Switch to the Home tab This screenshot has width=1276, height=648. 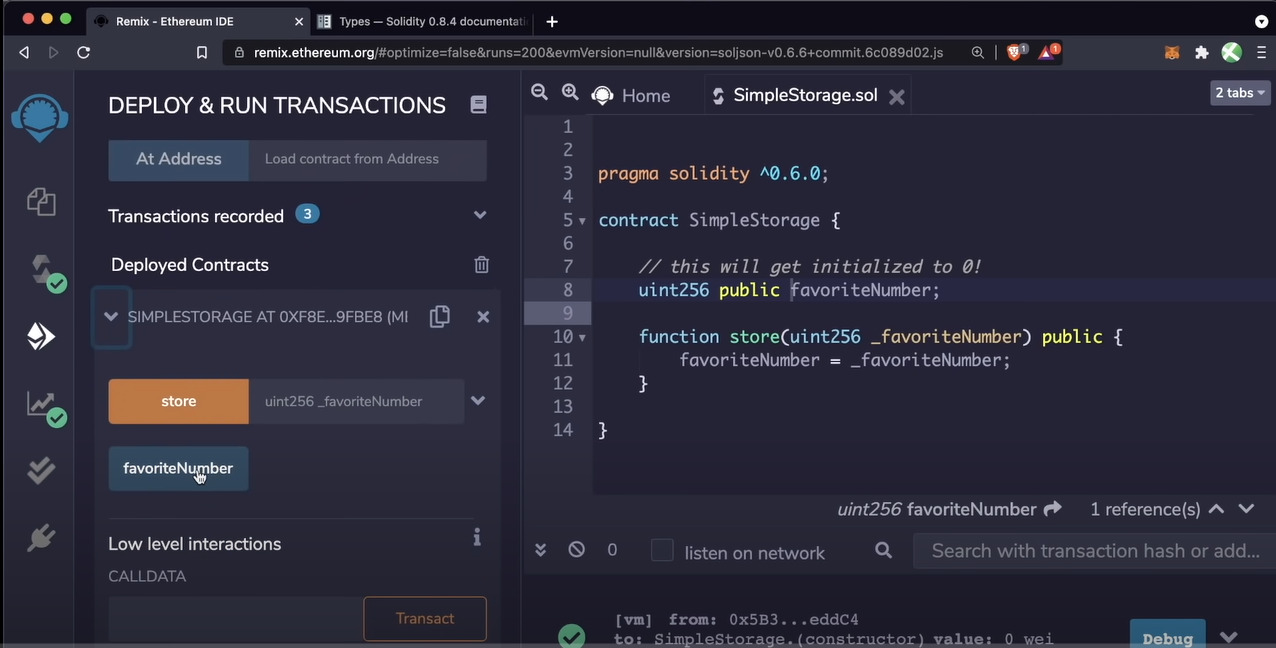631,95
